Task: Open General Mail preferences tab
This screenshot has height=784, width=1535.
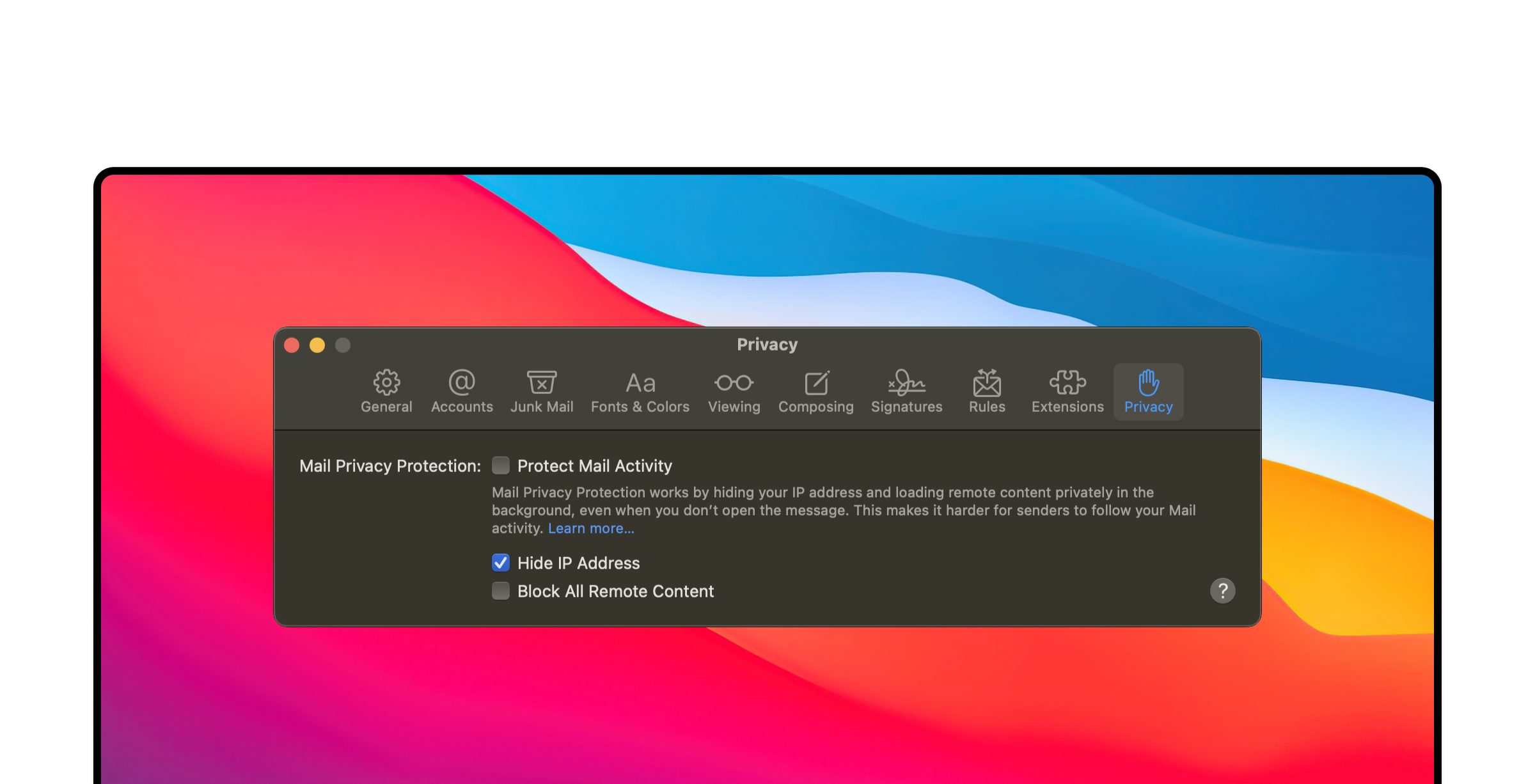Action: [387, 390]
